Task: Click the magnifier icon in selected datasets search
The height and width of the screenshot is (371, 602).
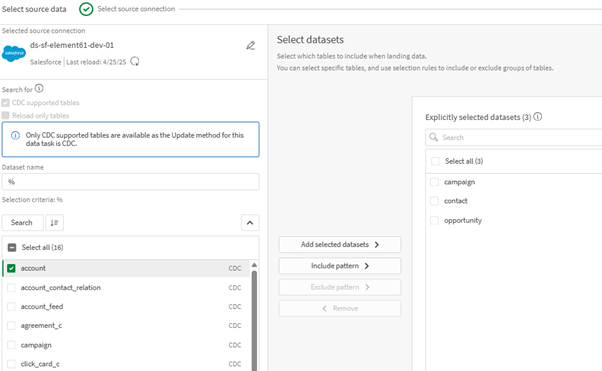Action: click(433, 137)
